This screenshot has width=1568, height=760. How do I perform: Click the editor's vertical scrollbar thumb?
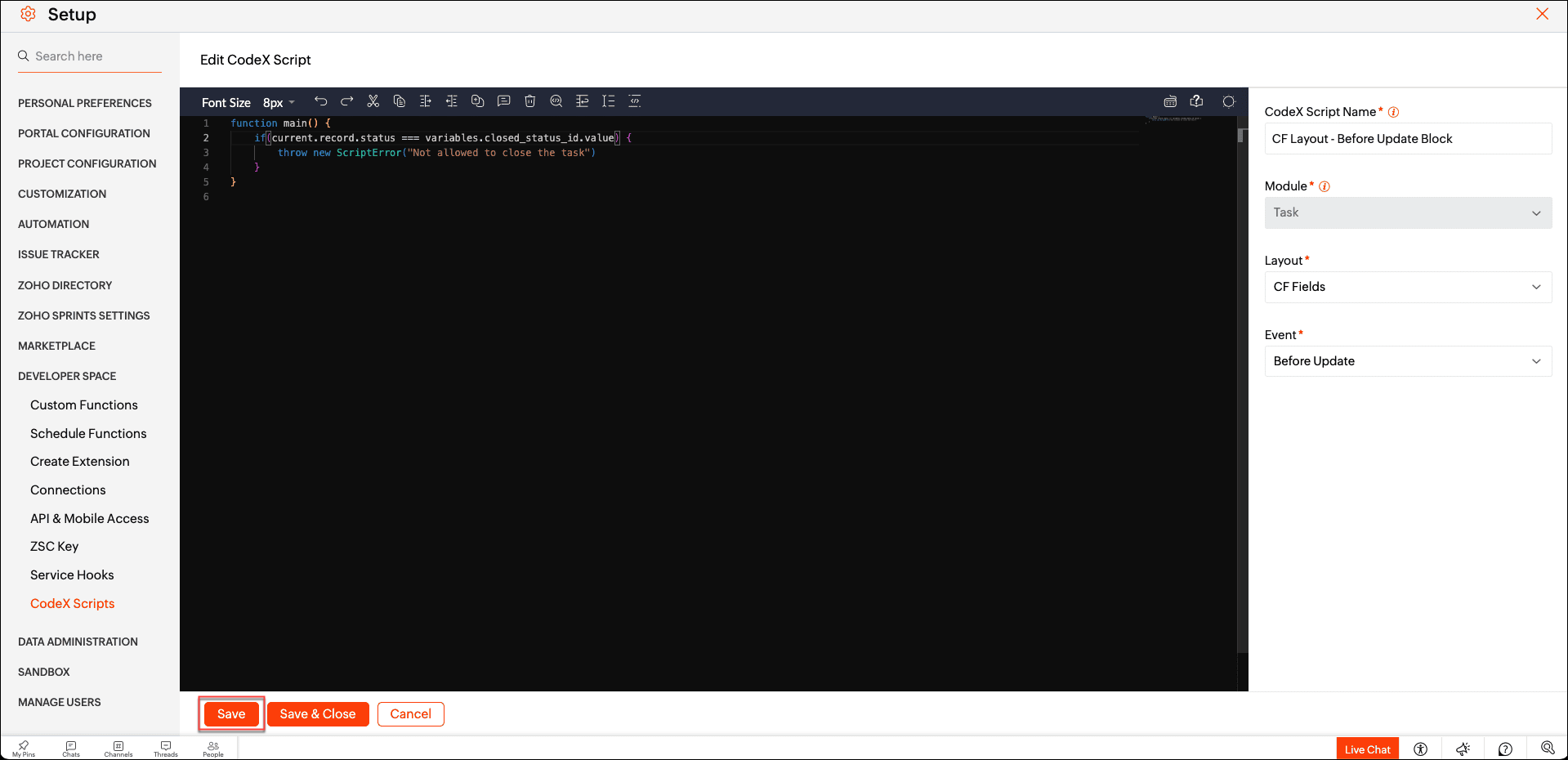click(1241, 136)
